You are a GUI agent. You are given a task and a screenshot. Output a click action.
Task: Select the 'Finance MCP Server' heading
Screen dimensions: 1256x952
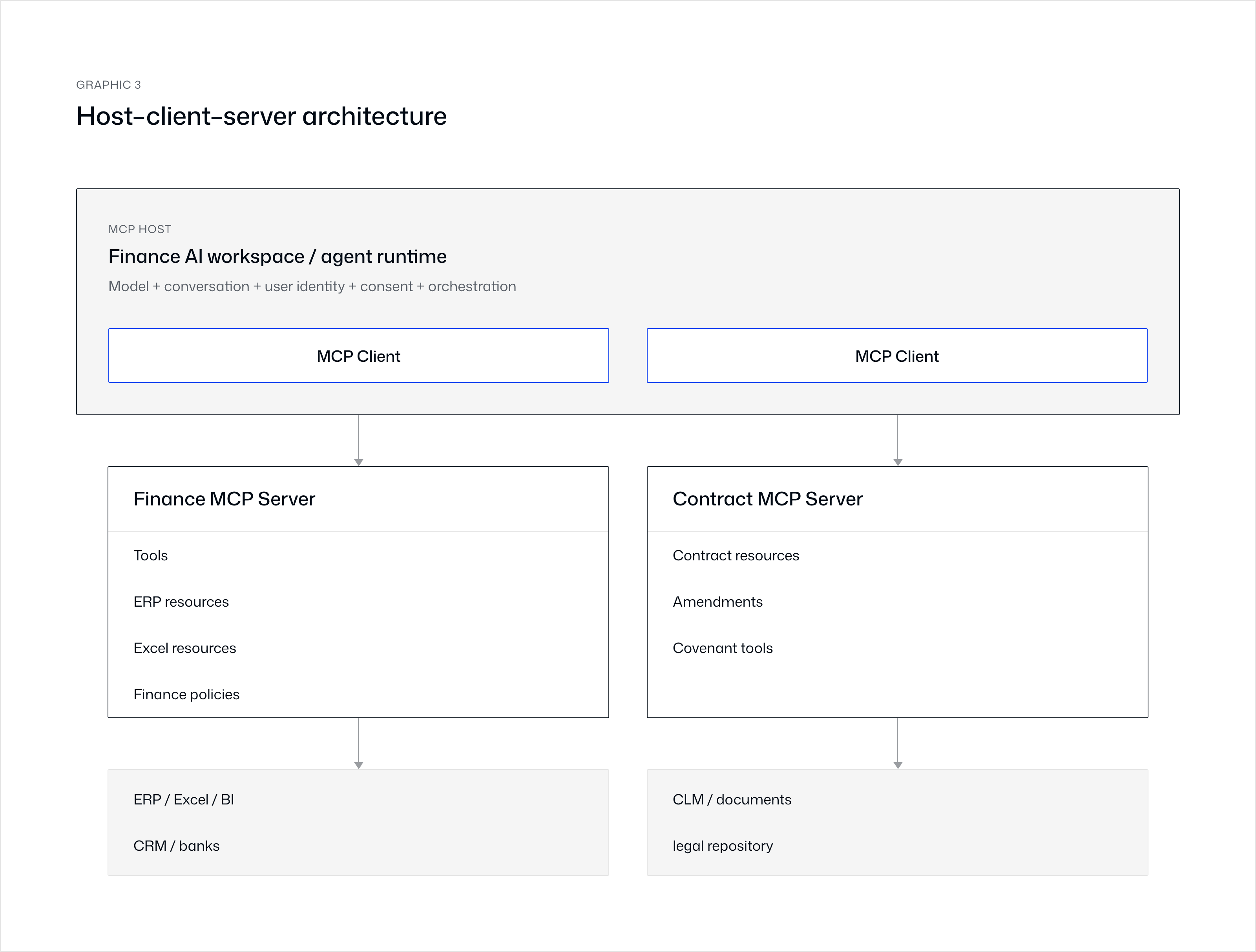(224, 499)
